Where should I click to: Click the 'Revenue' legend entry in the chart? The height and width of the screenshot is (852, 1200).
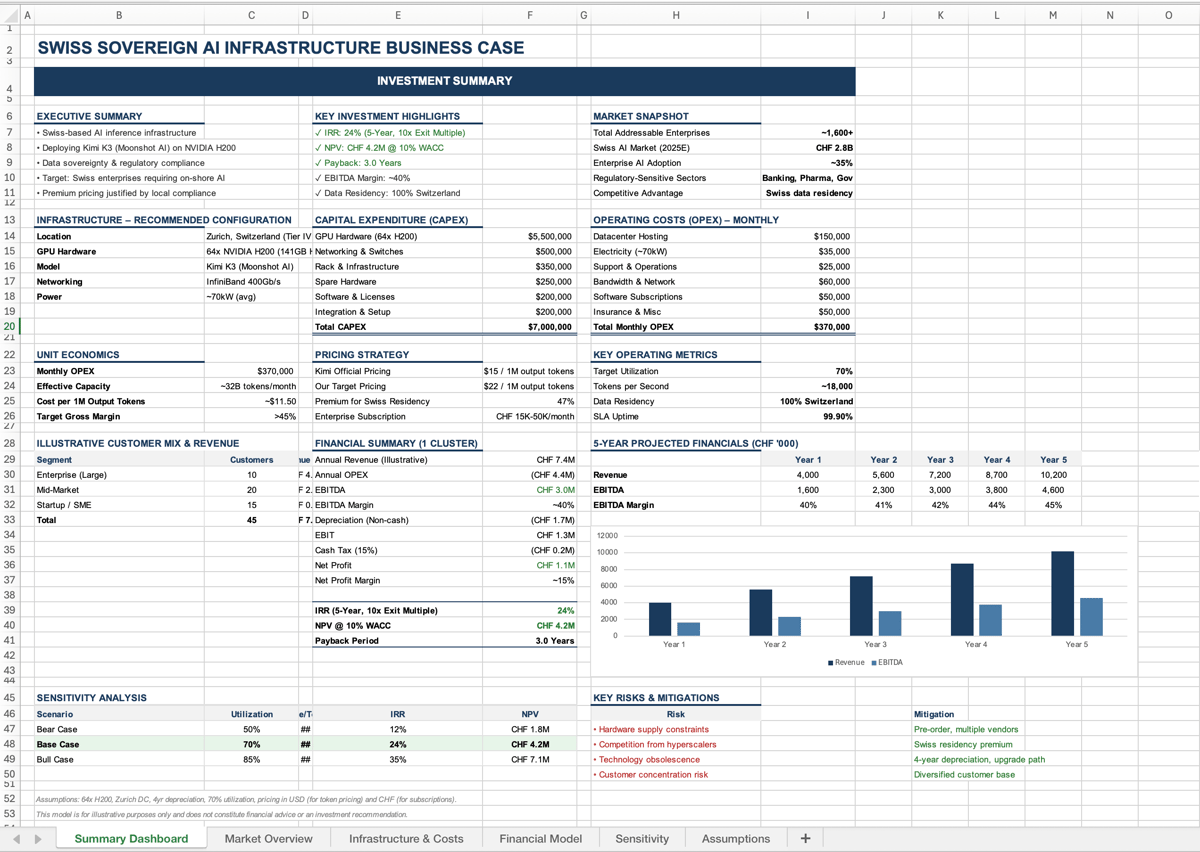pos(846,662)
